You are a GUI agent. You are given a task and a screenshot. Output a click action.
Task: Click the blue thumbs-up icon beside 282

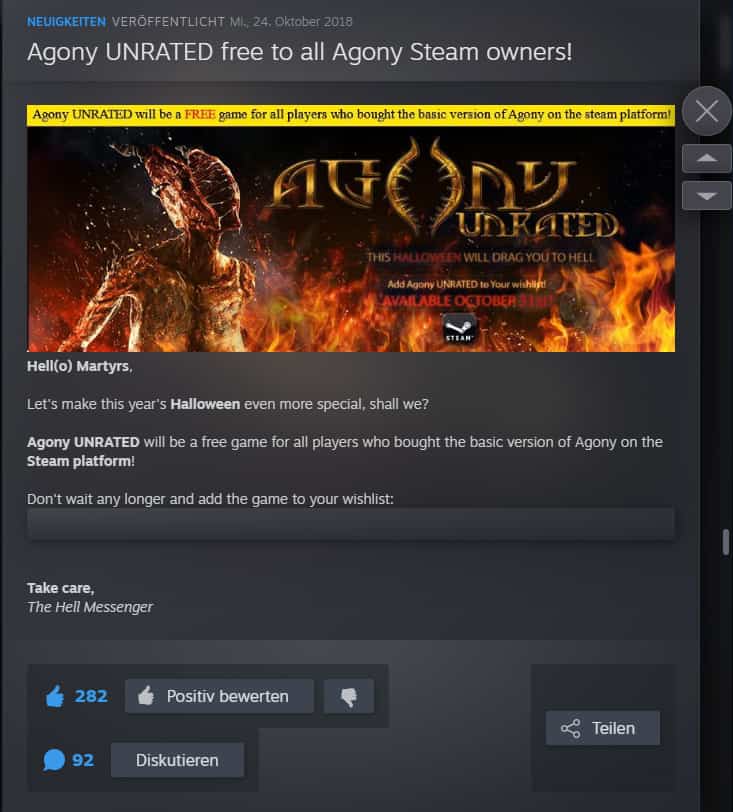[55, 696]
